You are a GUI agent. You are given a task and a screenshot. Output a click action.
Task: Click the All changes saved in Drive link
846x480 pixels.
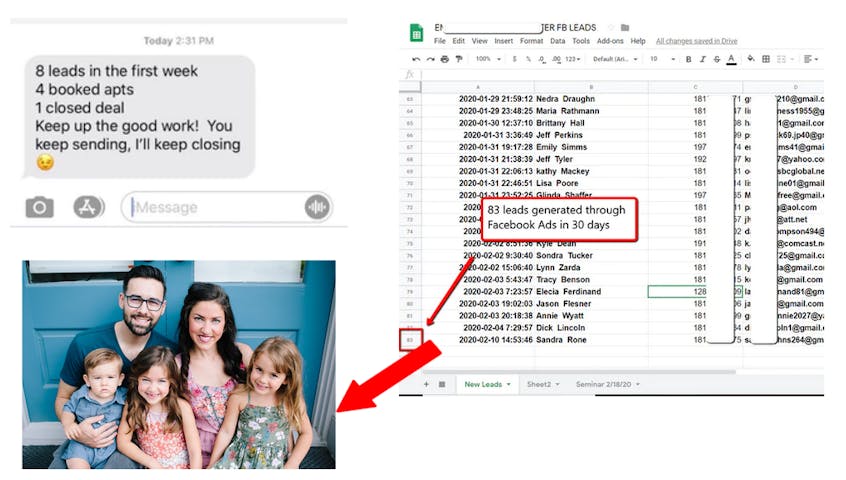696,41
